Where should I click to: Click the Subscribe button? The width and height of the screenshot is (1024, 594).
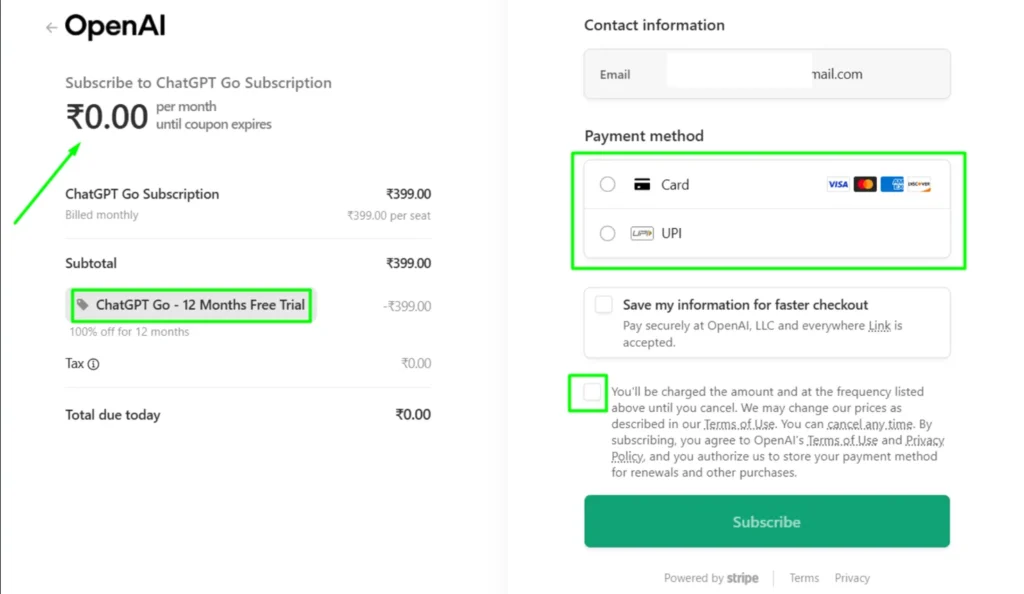pos(766,521)
